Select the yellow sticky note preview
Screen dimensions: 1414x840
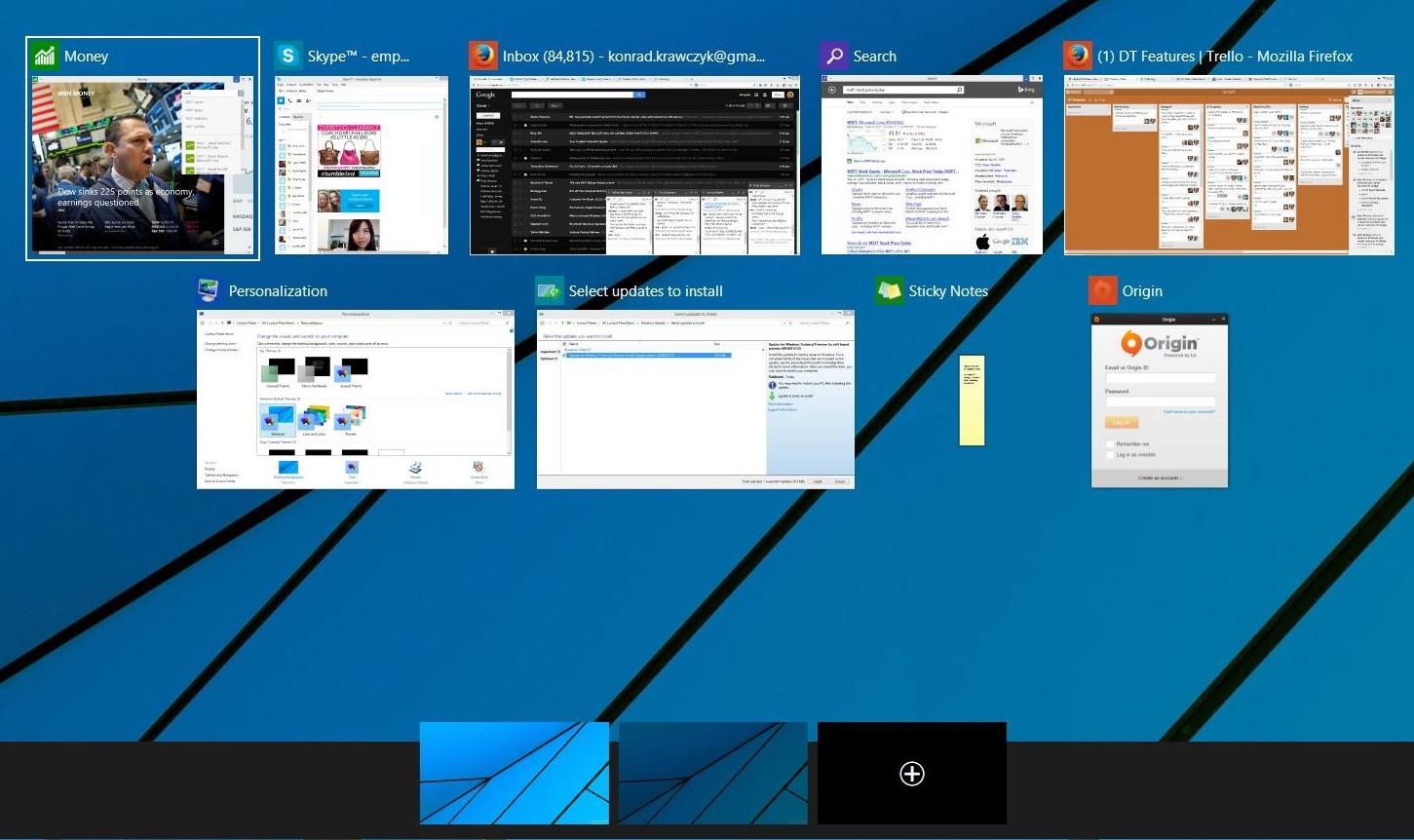click(972, 401)
